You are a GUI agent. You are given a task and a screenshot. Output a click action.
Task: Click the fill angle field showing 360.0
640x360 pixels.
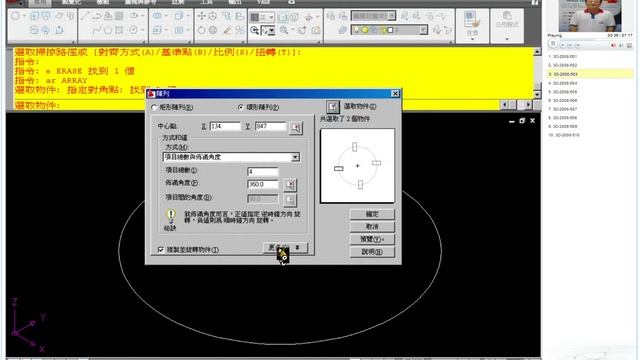tap(263, 184)
